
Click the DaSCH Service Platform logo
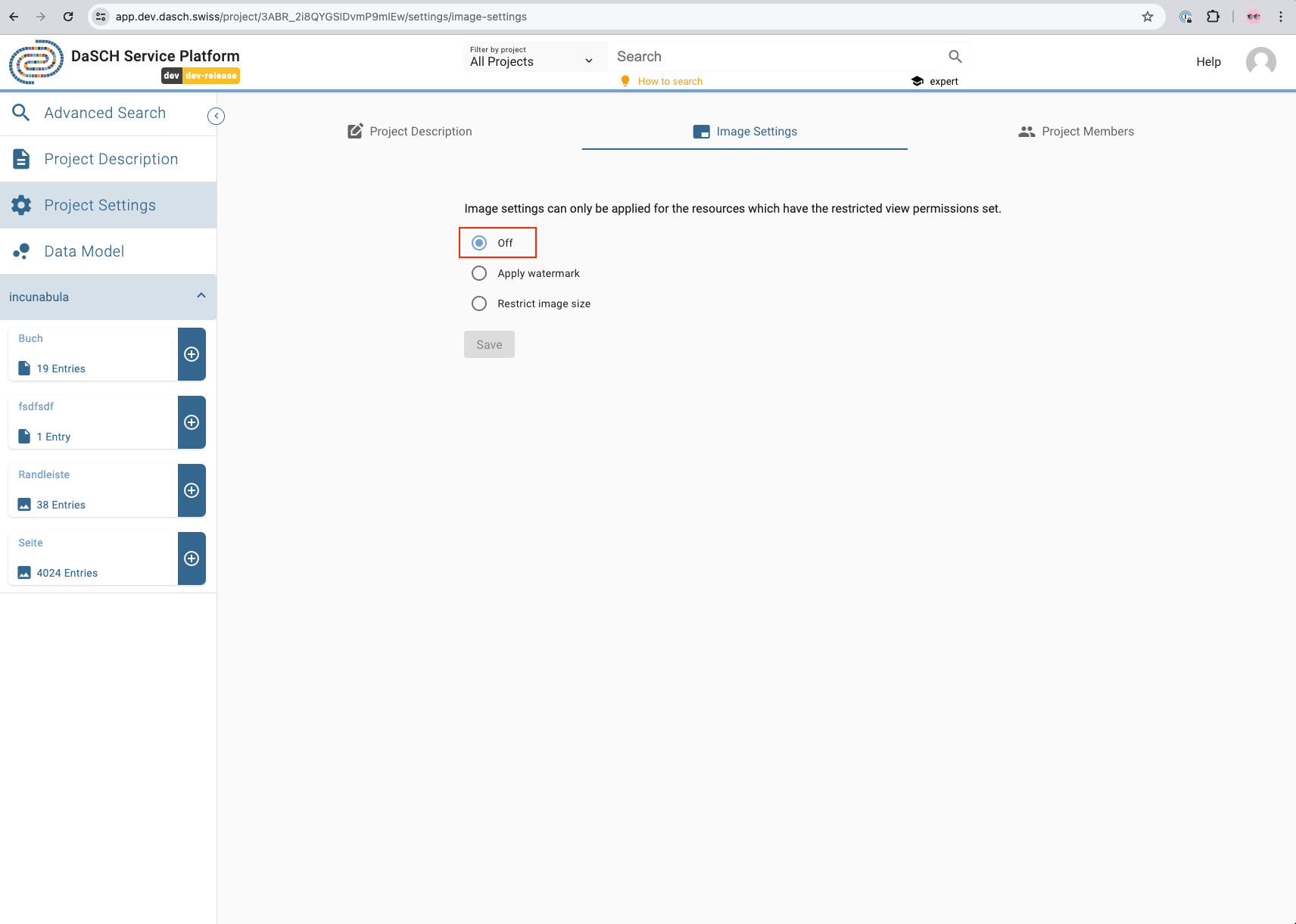coord(35,62)
